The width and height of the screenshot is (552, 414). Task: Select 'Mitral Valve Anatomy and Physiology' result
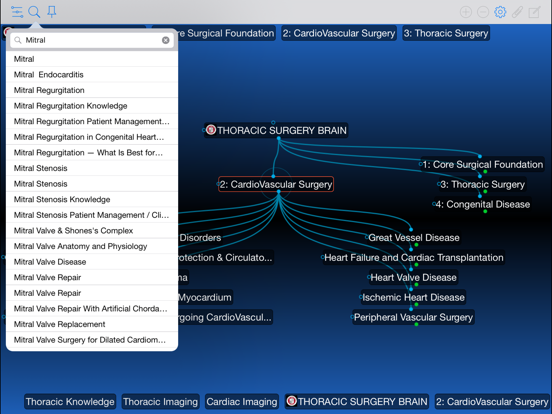[x=92, y=246]
